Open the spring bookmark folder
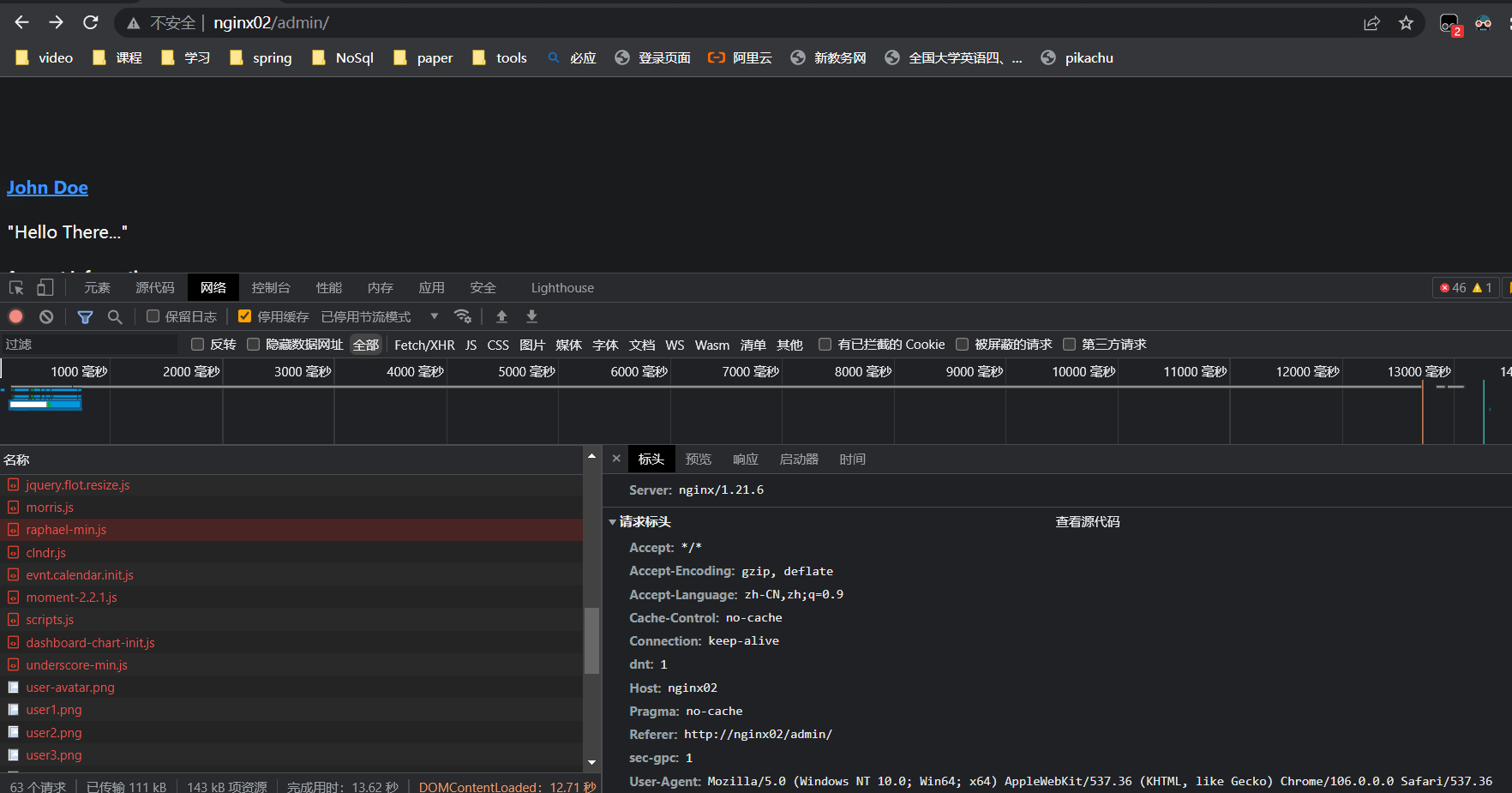Image resolution: width=1512 pixels, height=793 pixels. tap(261, 57)
